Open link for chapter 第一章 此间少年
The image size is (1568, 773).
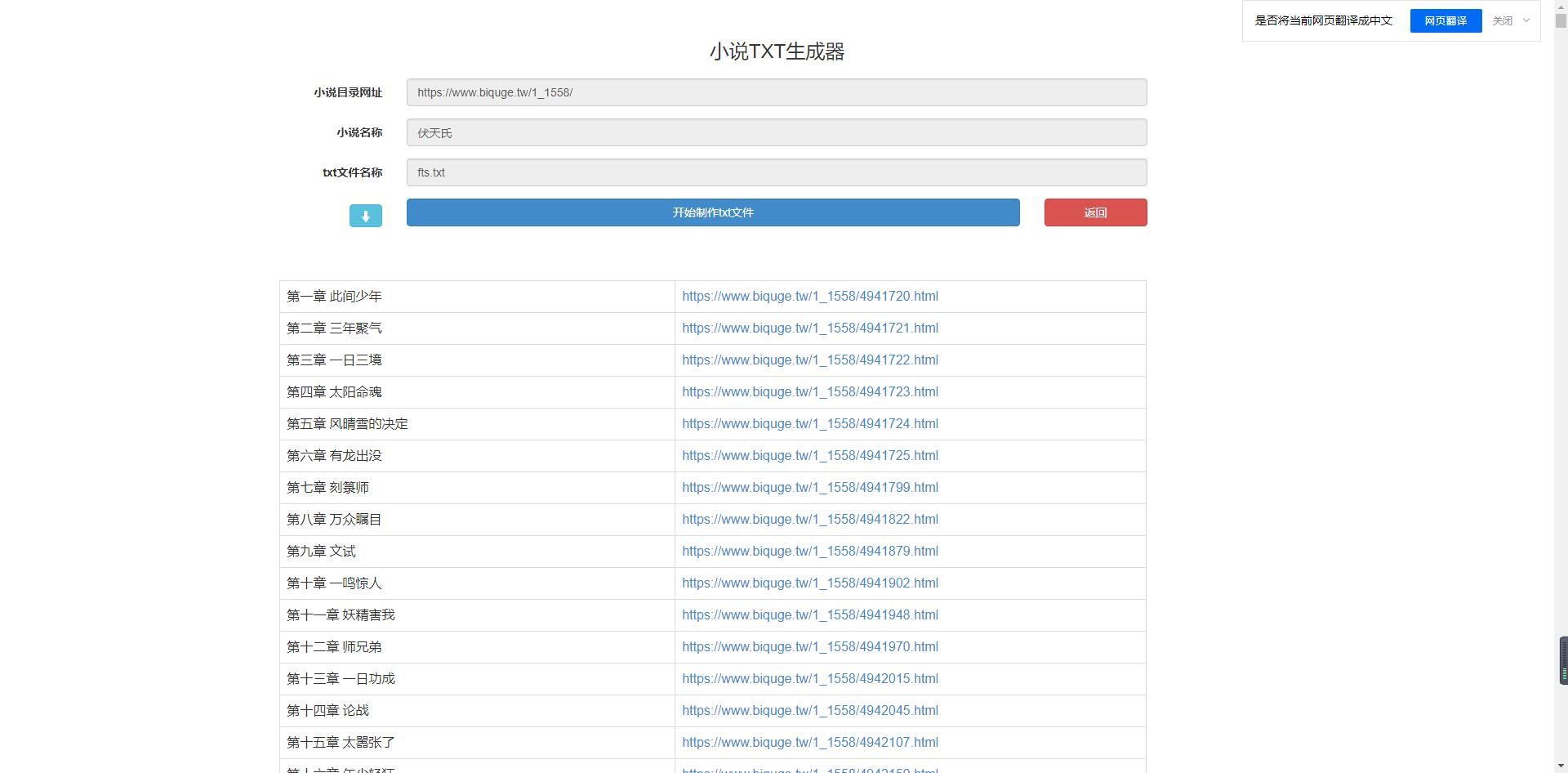tap(809, 297)
